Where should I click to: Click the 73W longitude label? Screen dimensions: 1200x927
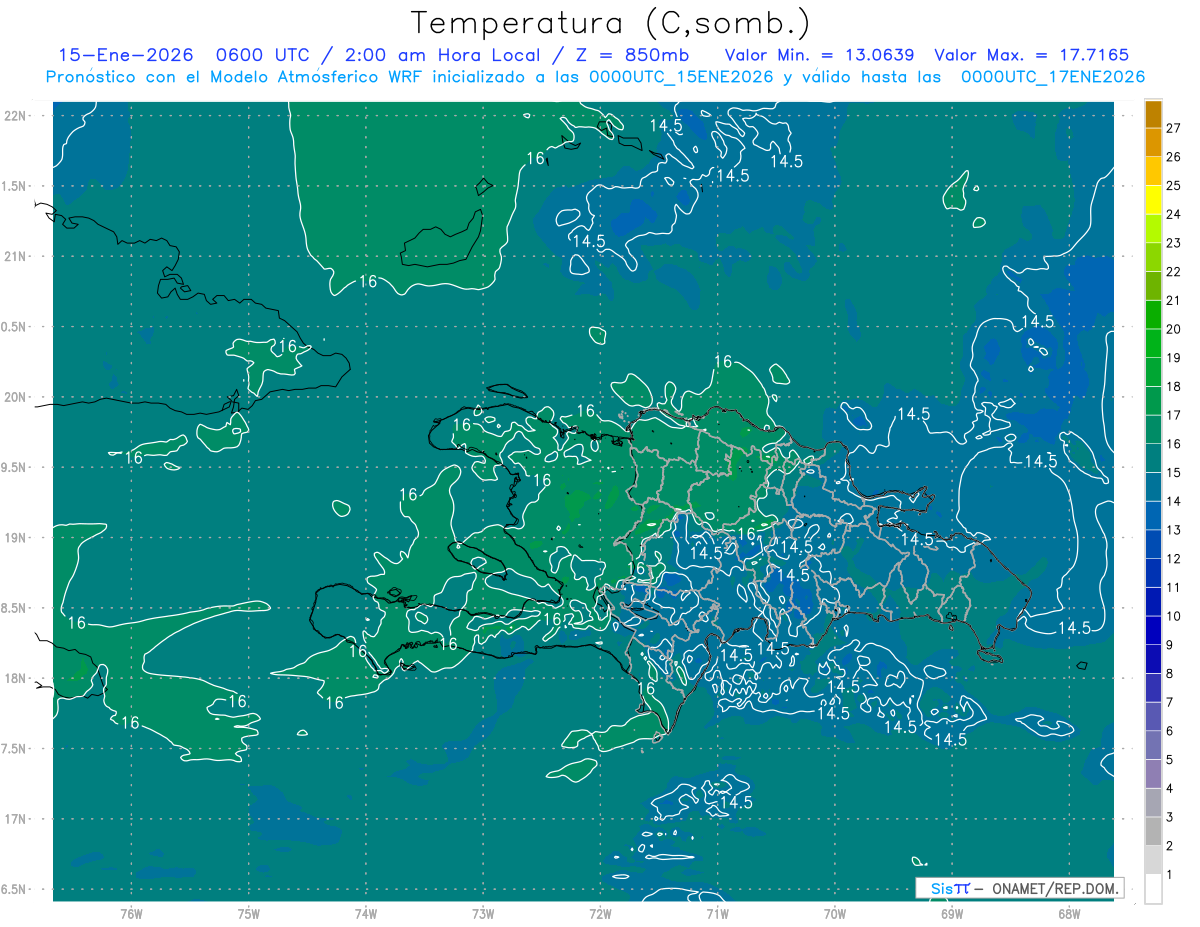(x=483, y=913)
